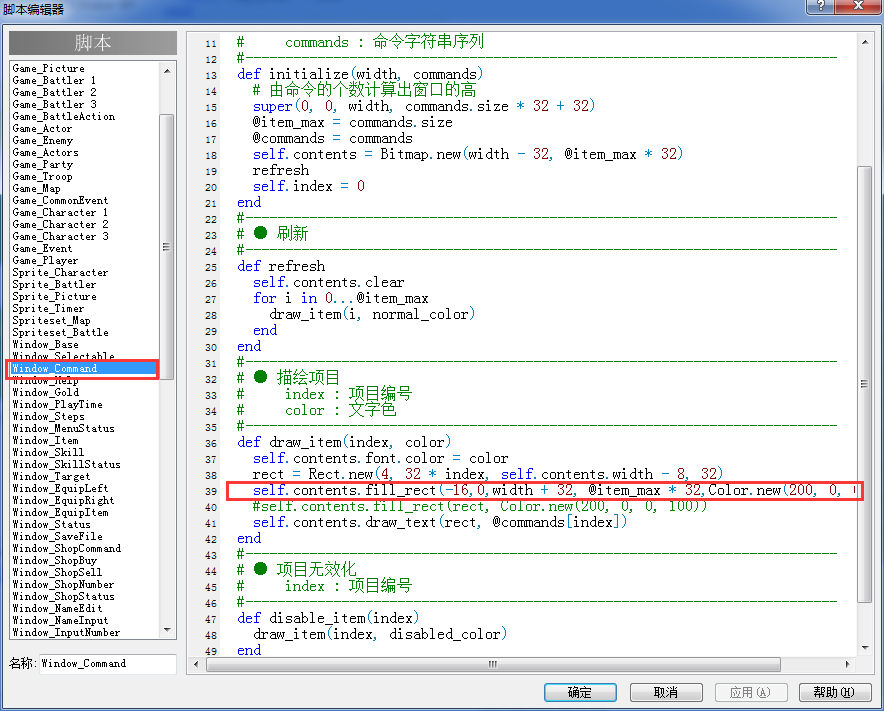
Task: Select Window_NameEdit script
Action: tap(58, 608)
